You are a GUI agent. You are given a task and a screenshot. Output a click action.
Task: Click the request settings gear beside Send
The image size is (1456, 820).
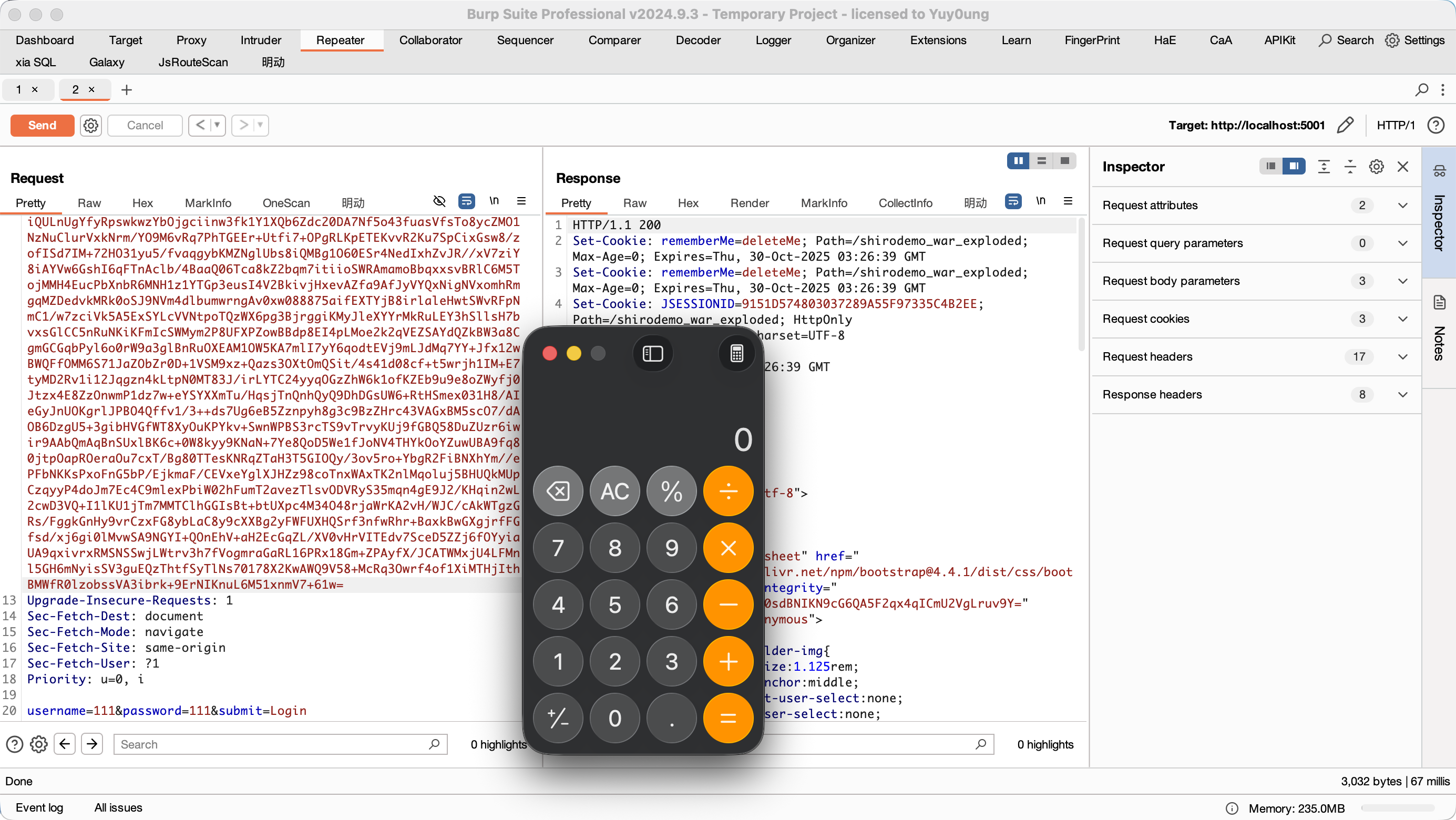pyautogui.click(x=90, y=125)
